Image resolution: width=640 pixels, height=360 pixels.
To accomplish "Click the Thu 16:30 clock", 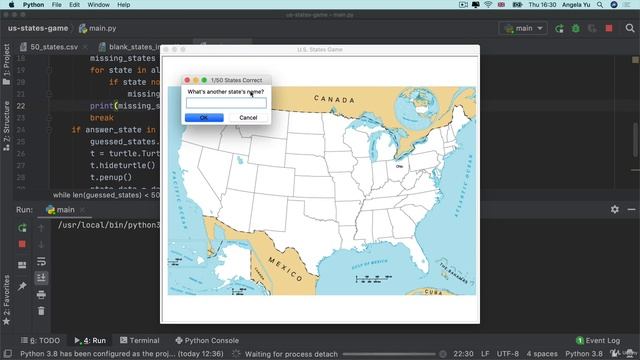I will (542, 5).
